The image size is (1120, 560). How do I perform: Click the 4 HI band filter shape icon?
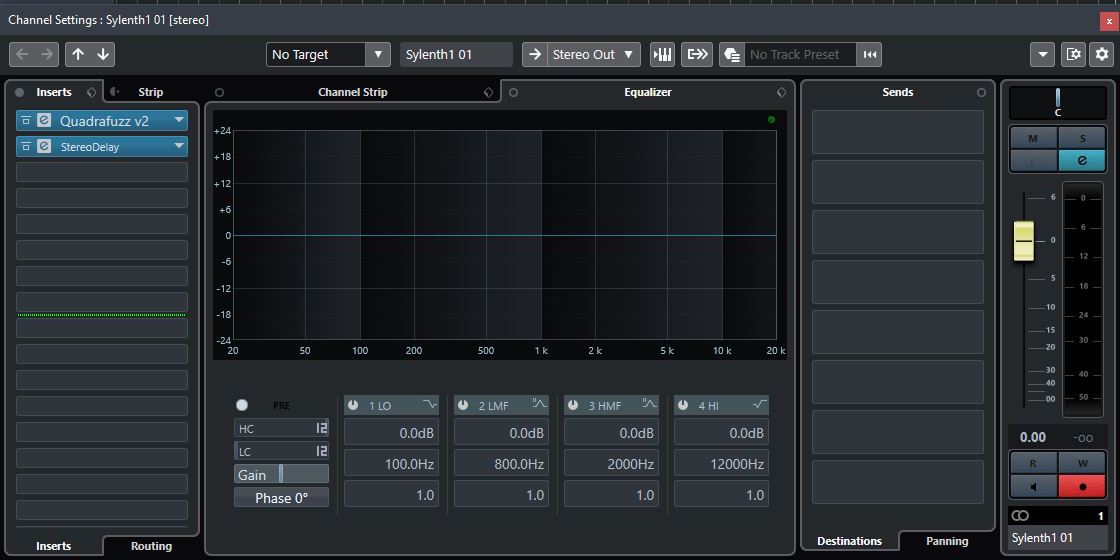point(760,405)
